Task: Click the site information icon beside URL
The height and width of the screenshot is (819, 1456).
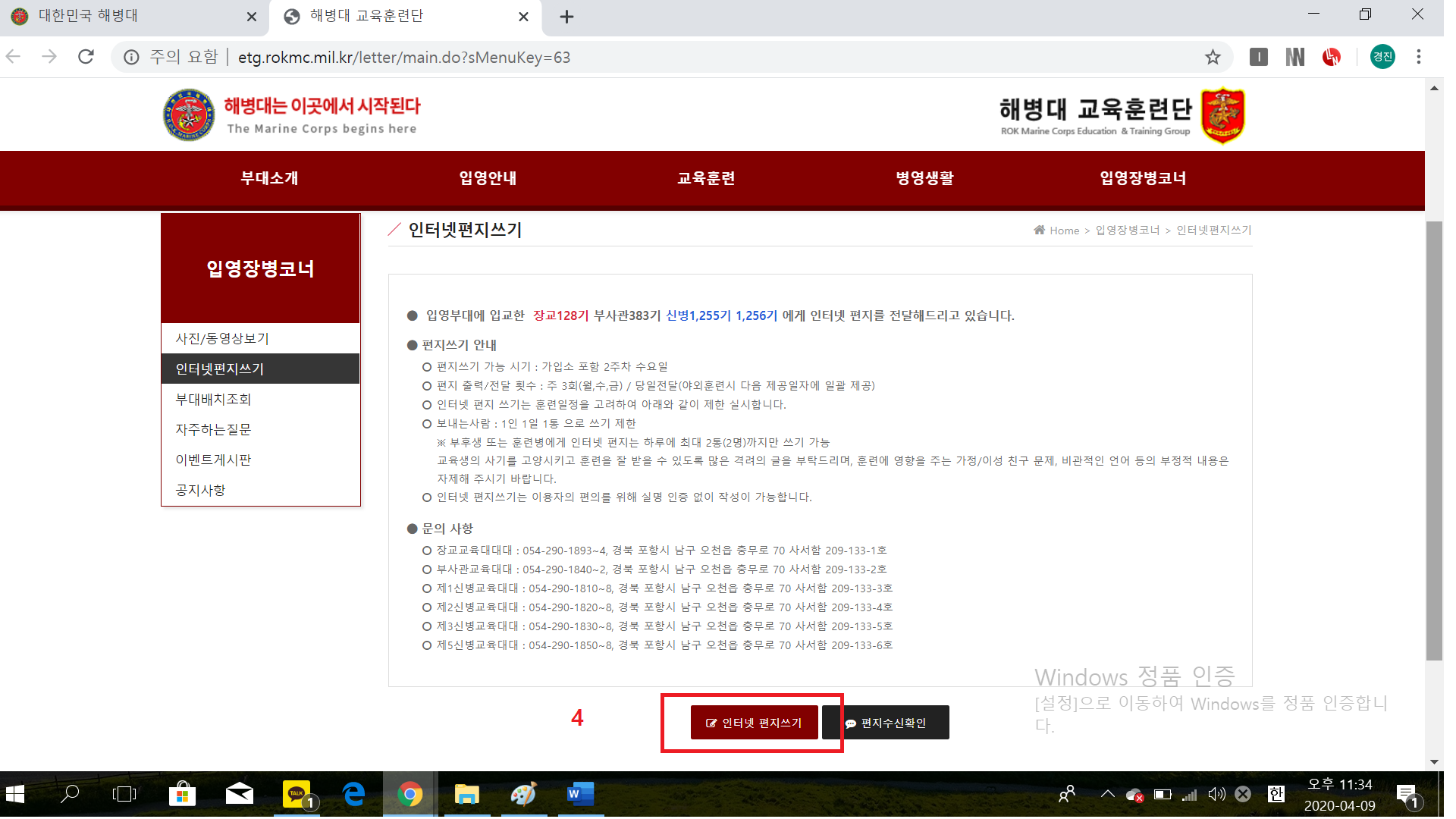Action: pos(131,57)
